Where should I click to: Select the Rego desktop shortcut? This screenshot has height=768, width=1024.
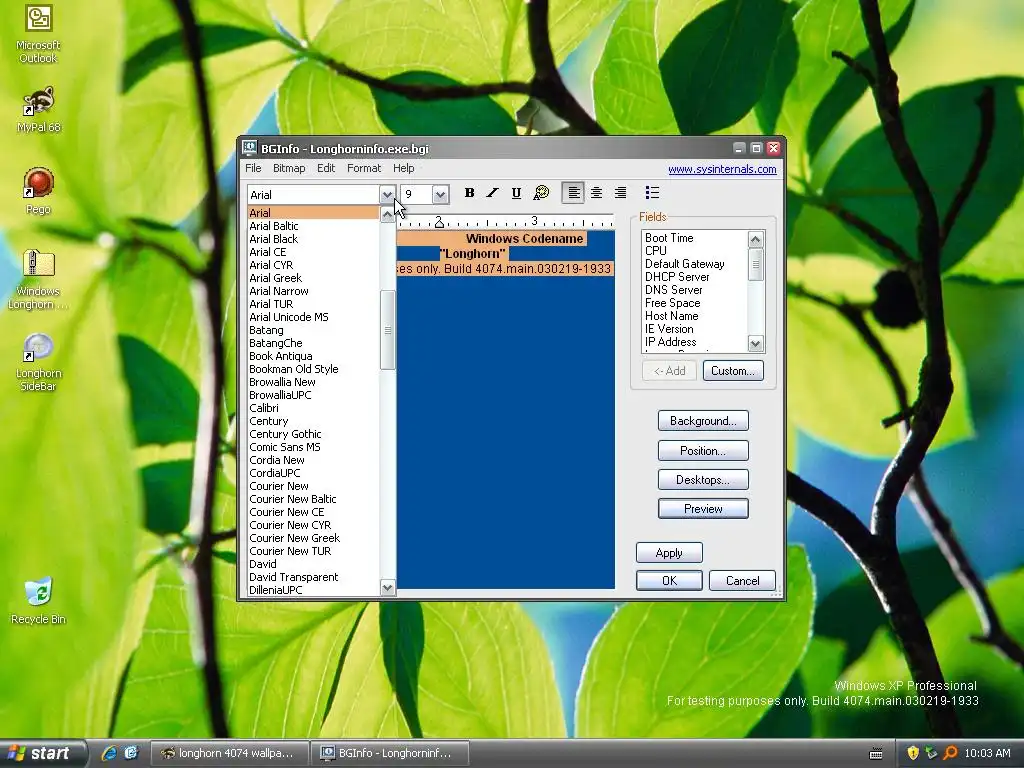[x=38, y=191]
